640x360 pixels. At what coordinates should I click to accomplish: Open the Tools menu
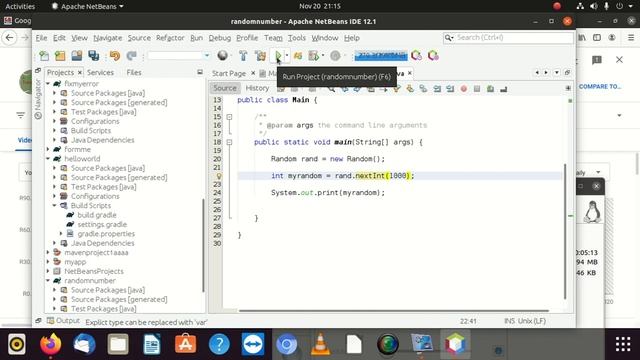click(x=297, y=38)
